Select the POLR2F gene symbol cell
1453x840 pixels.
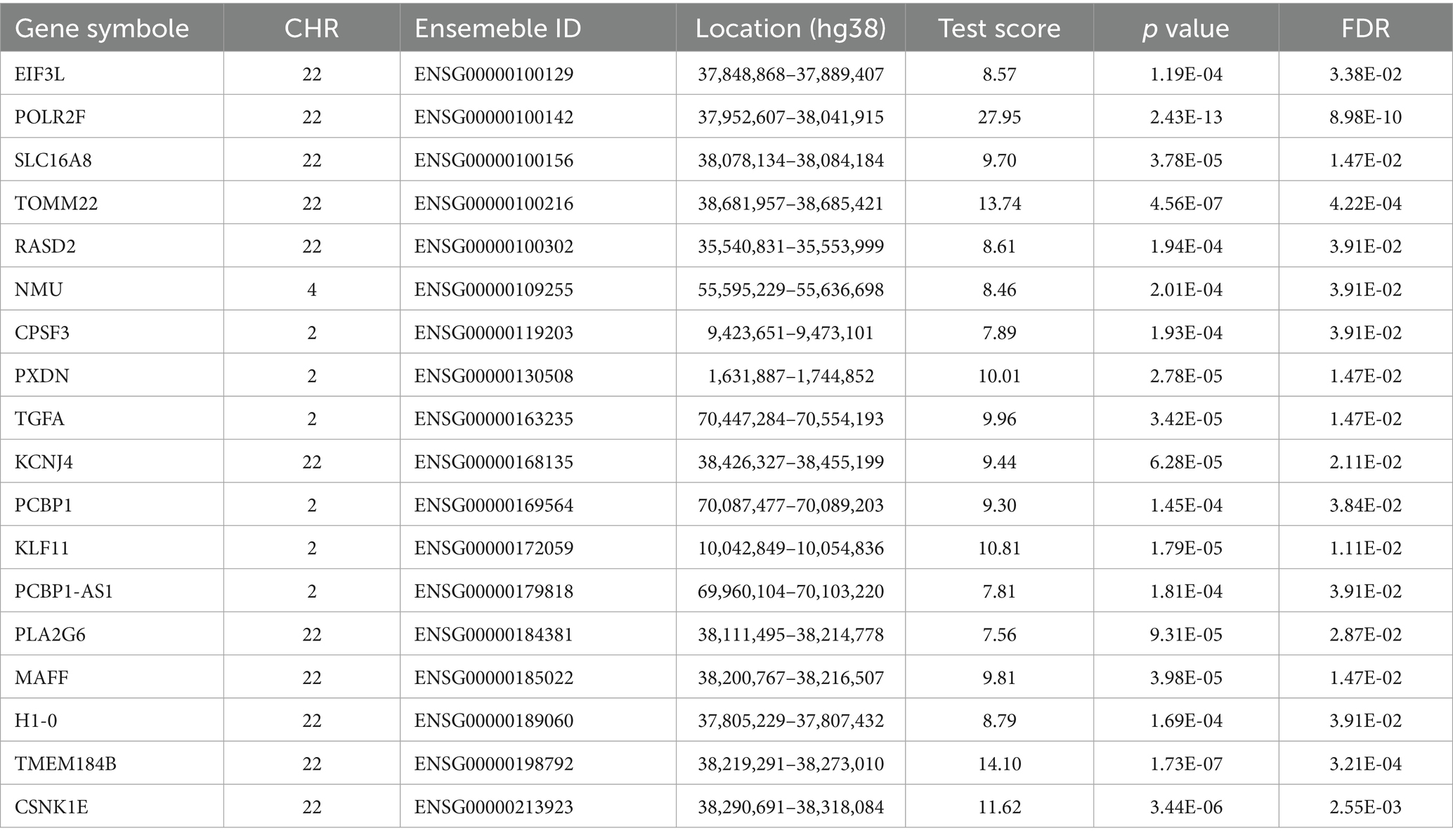point(50,117)
